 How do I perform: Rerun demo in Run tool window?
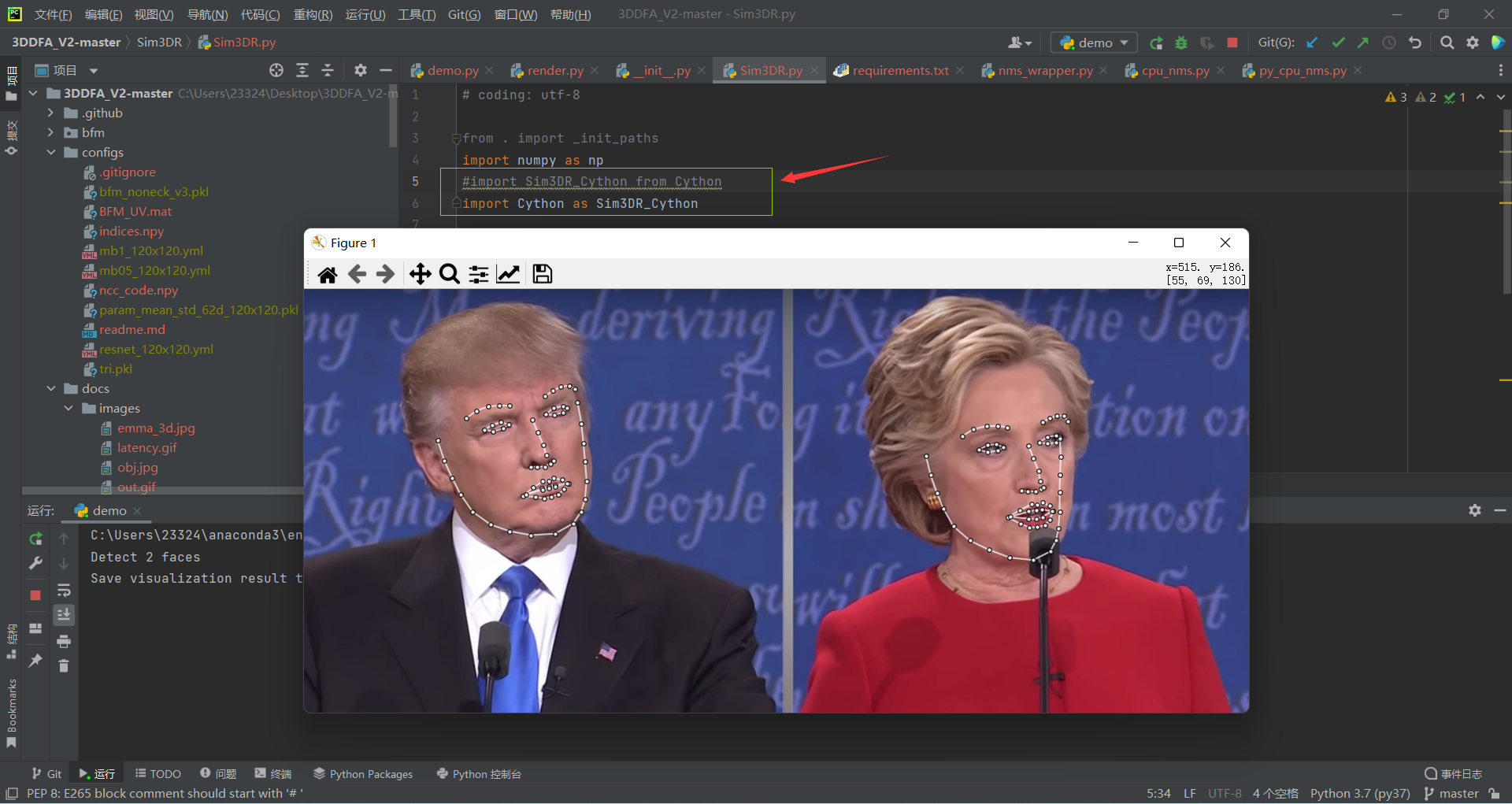pos(35,539)
